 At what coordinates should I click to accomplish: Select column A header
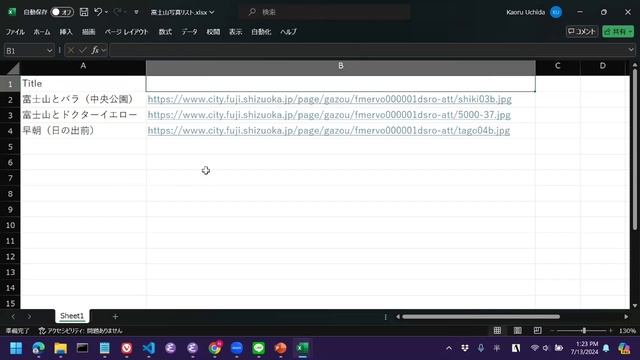click(83, 66)
